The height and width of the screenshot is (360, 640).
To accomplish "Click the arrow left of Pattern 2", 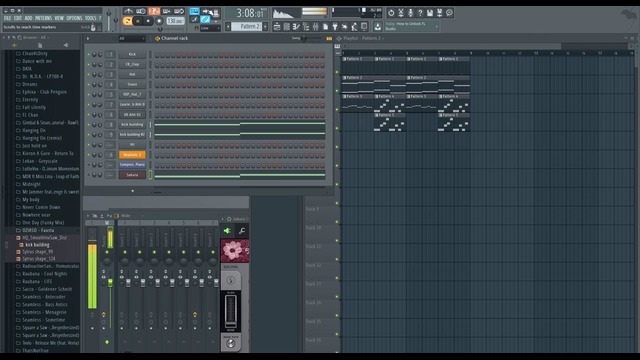I will click(229, 27).
